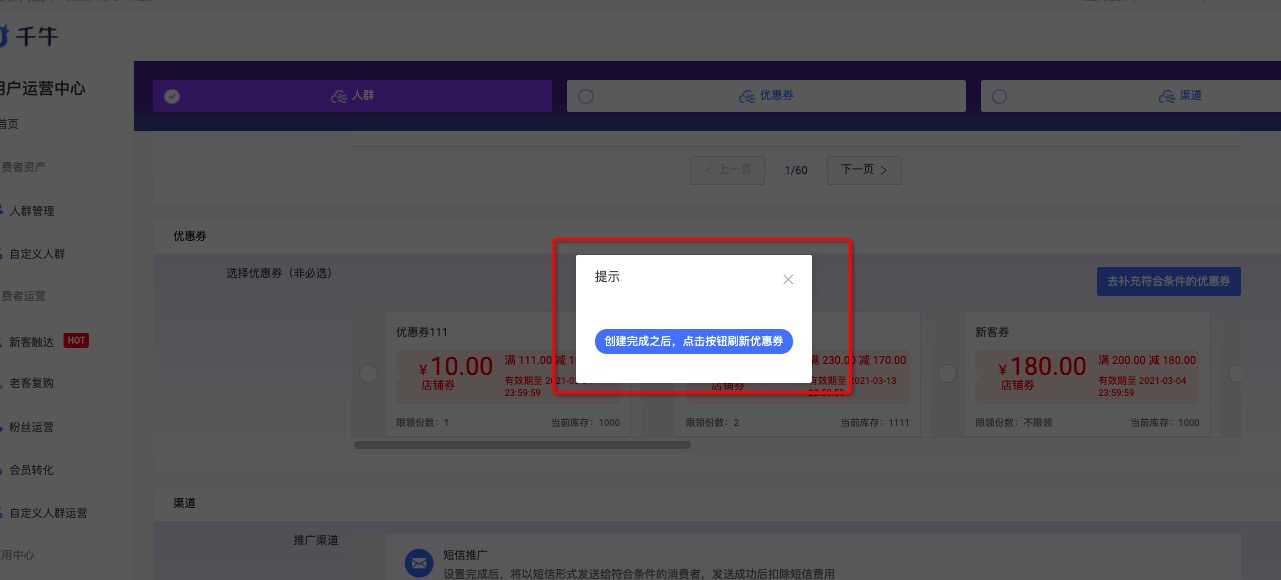
Task: Click the empty circle in 渠道 step
Action: coord(1000,97)
